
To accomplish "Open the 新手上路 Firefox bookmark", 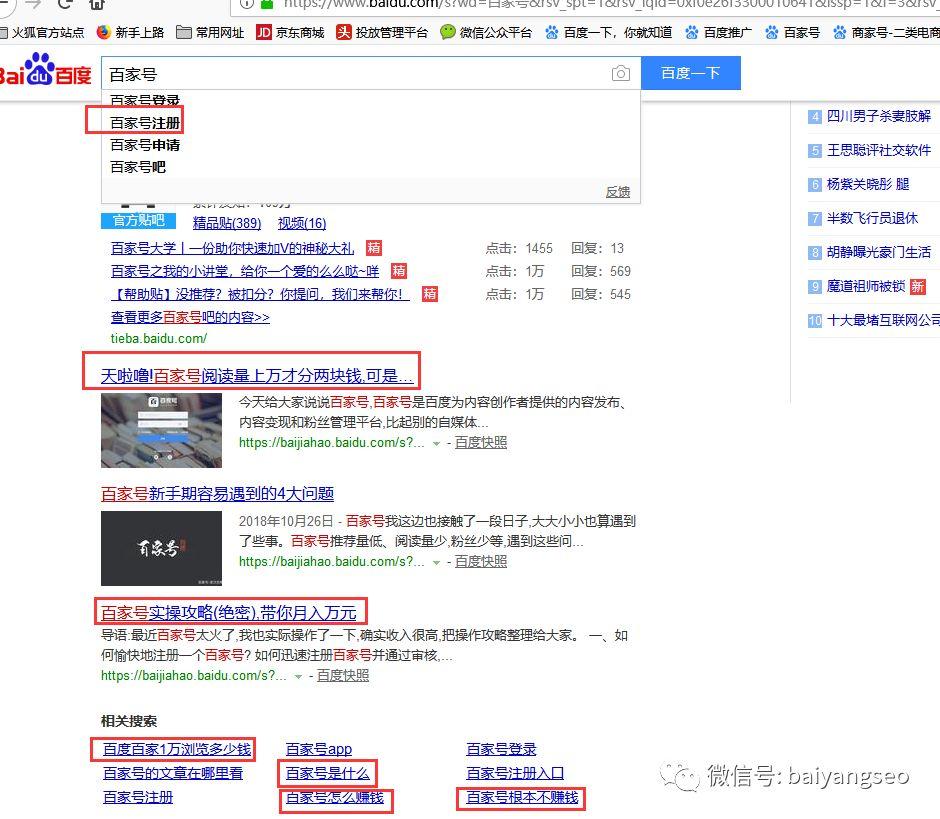I will point(130,32).
